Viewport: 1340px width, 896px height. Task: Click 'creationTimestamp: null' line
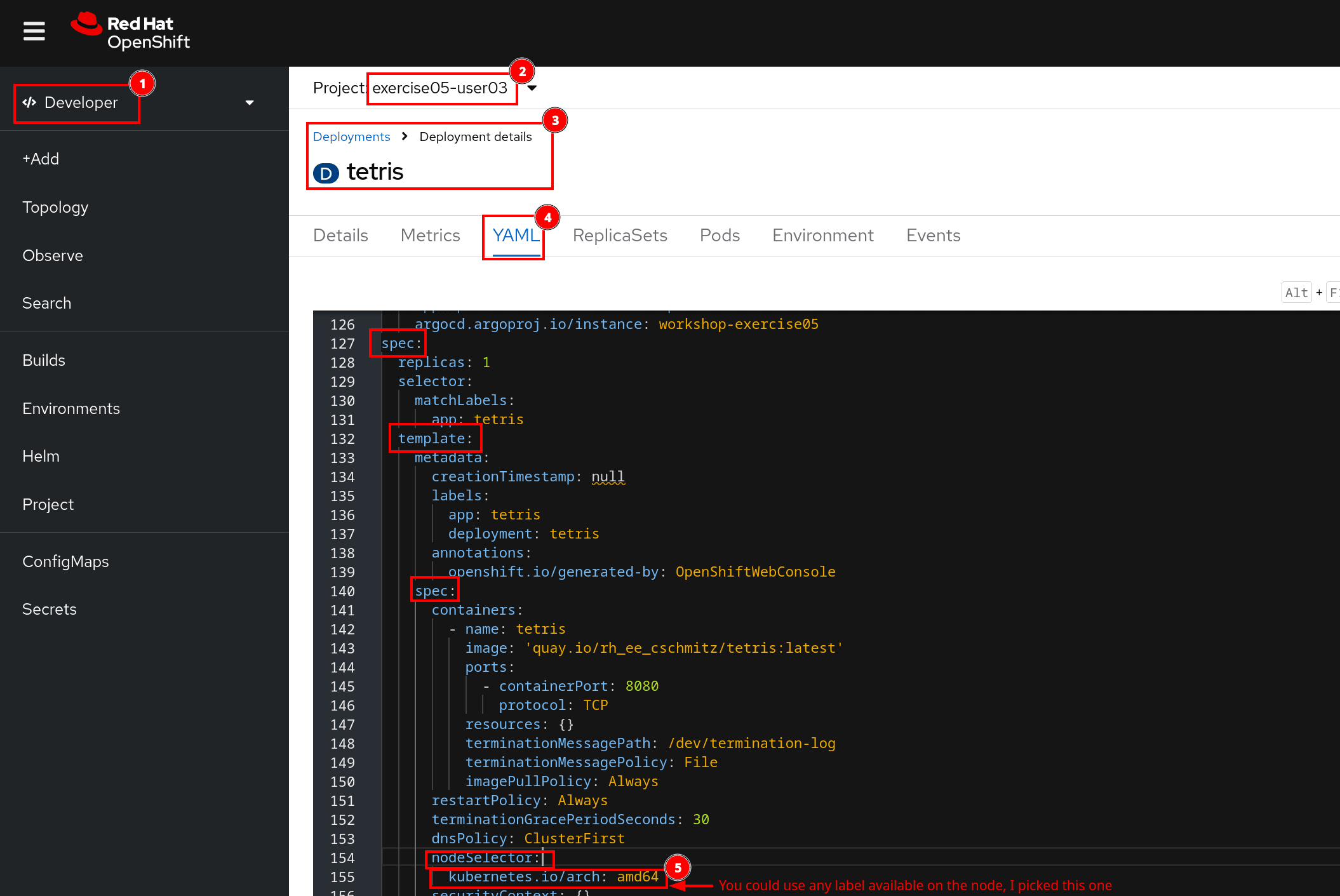pos(528,476)
